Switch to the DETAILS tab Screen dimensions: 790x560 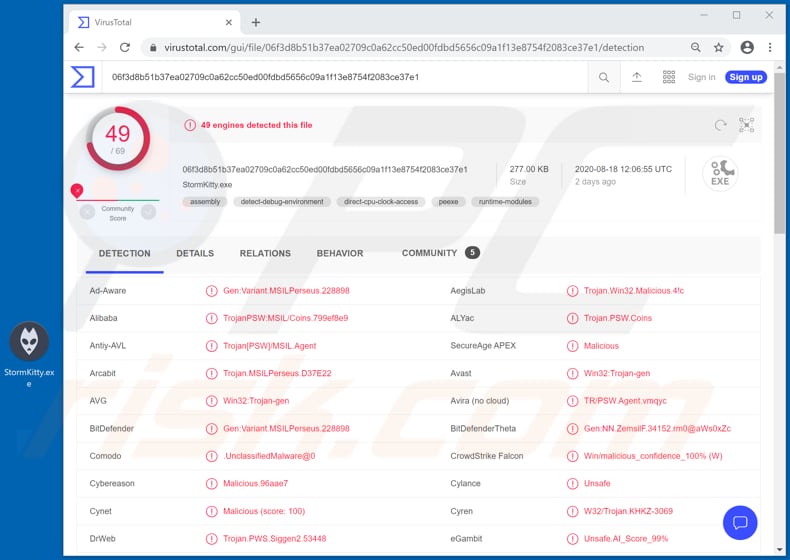[195, 253]
